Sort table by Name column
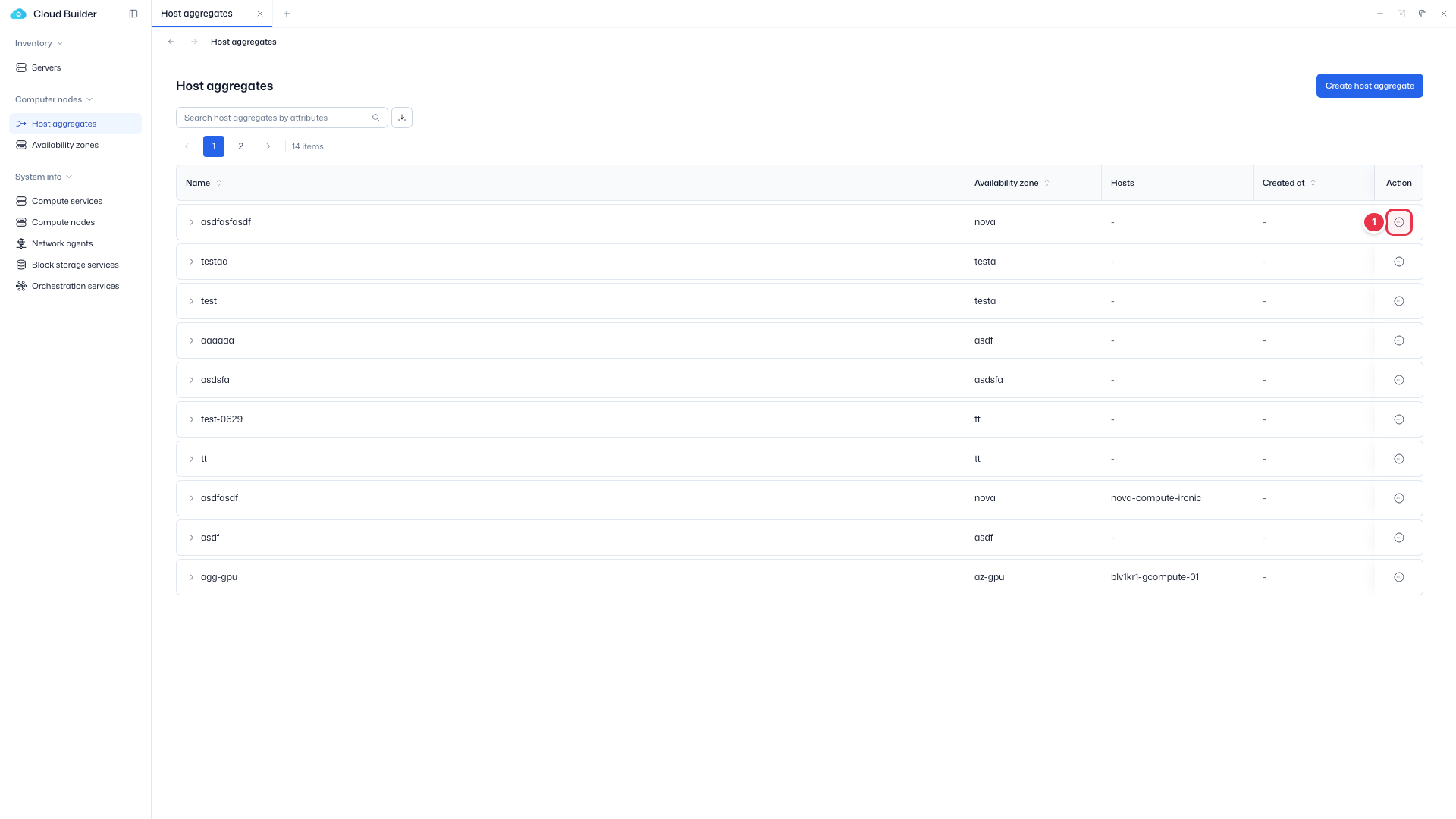The height and width of the screenshot is (819, 1456). coord(219,183)
